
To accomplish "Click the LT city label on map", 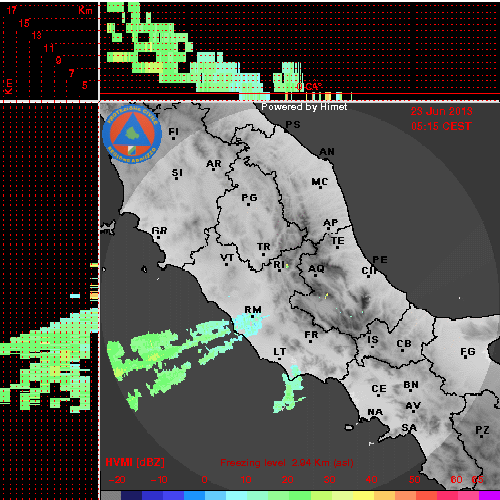I will tap(280, 352).
